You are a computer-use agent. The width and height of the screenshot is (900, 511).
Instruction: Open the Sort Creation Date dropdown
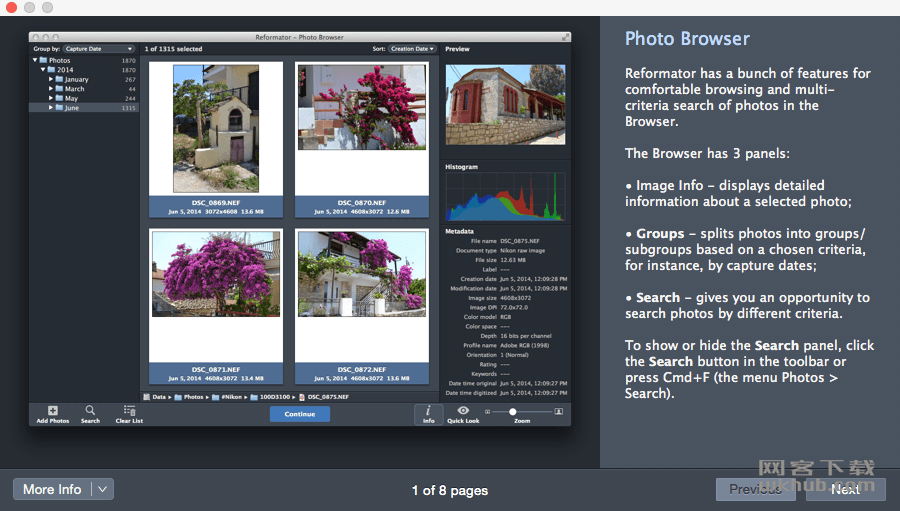coord(412,49)
